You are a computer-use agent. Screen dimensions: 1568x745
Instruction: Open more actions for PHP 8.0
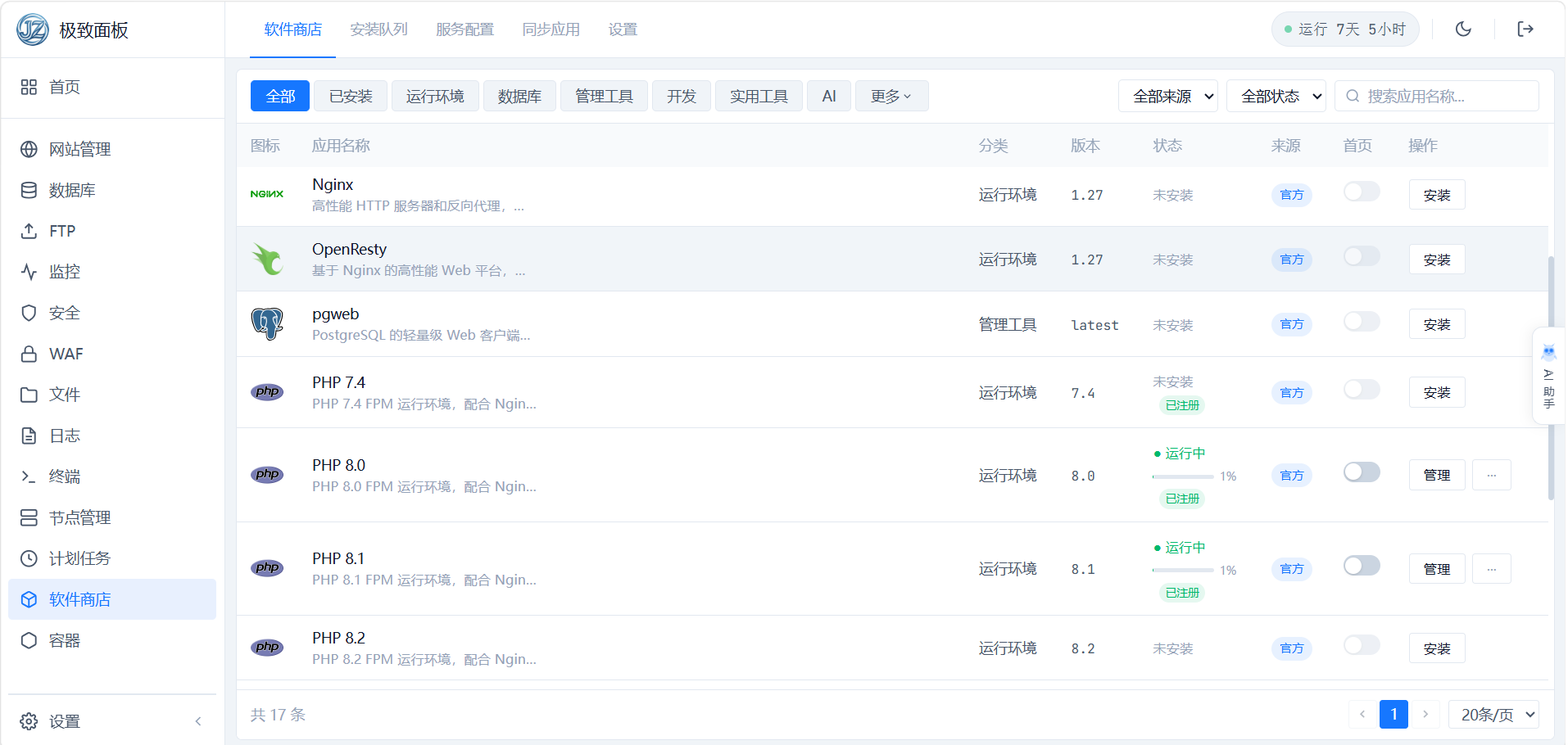coord(1491,476)
